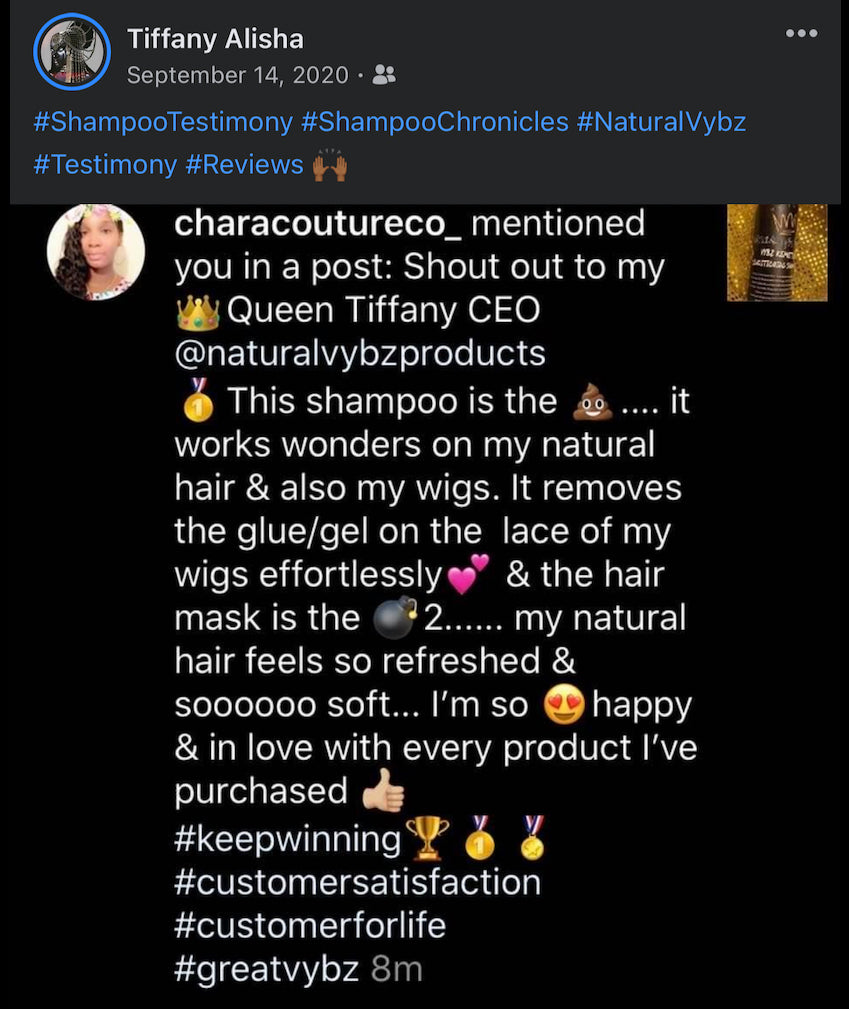
Task: Select the #ShampooChronicles hashtag
Action: point(434,123)
